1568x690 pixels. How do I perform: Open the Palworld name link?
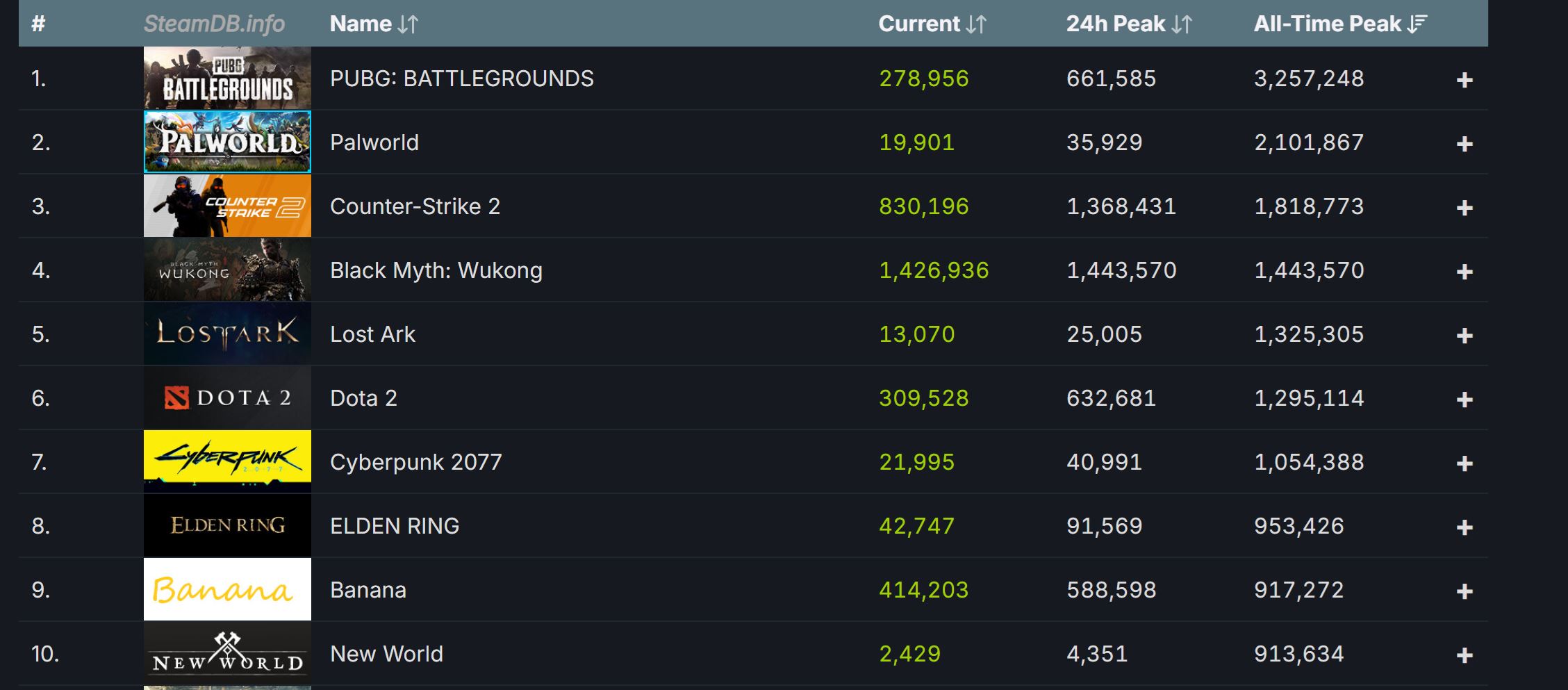pos(374,142)
